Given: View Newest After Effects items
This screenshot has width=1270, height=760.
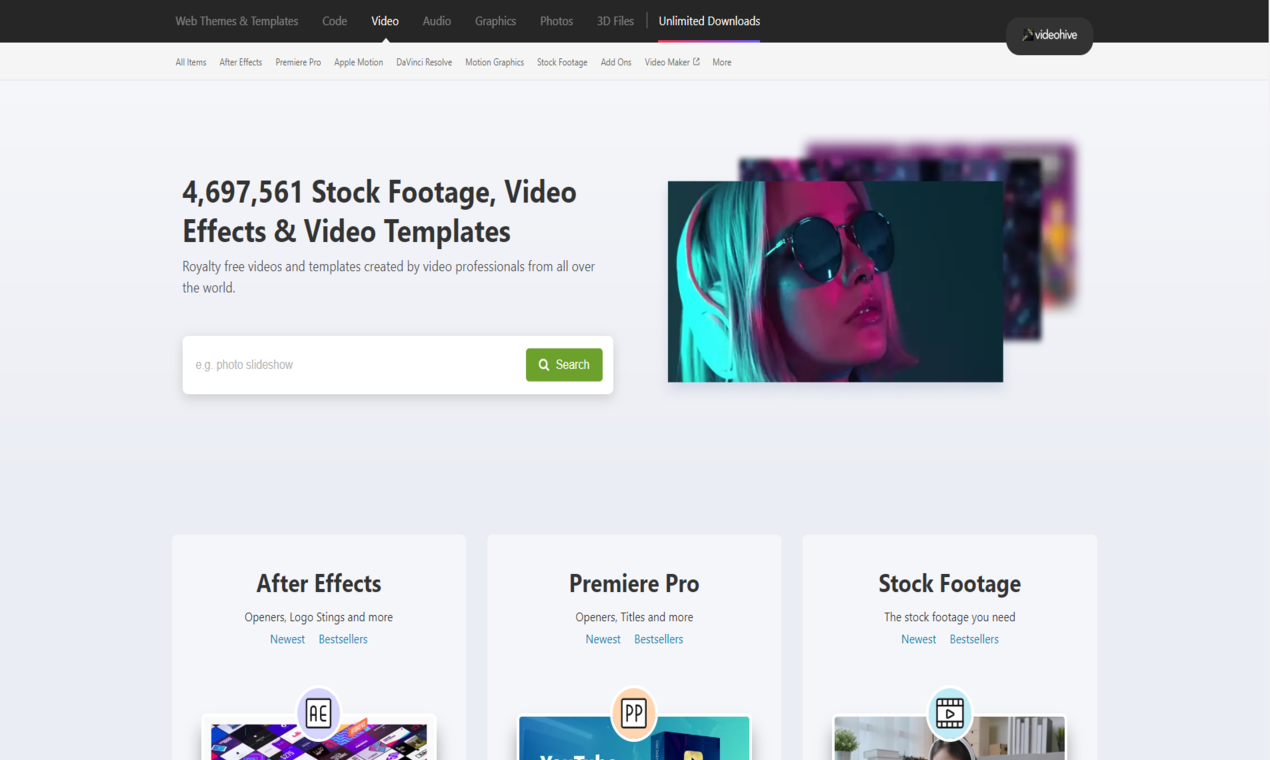Looking at the screenshot, I should (287, 639).
